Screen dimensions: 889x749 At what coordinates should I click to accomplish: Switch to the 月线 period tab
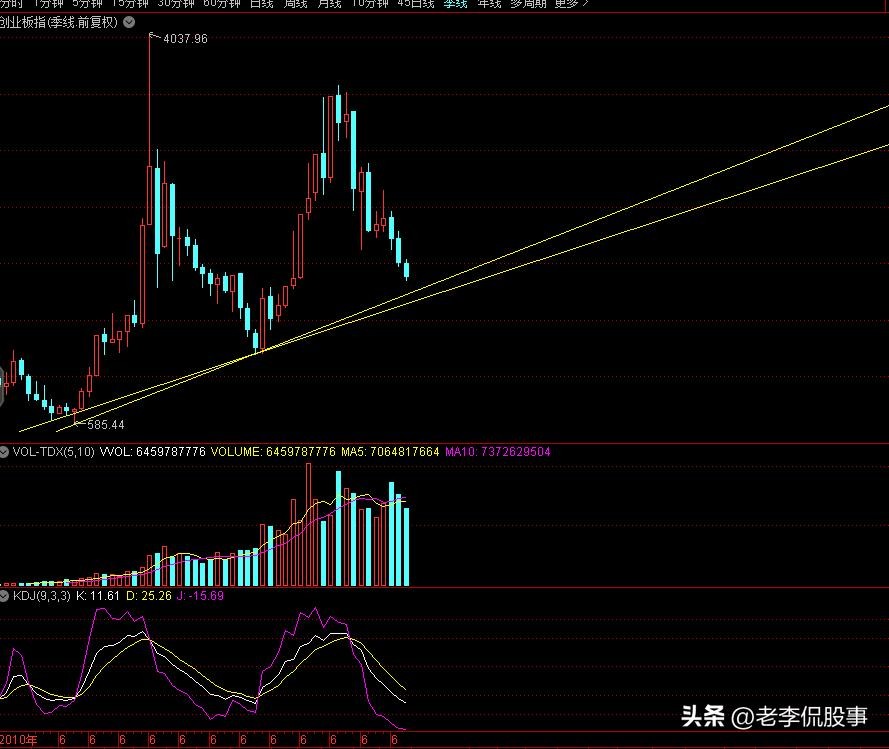(328, 3)
